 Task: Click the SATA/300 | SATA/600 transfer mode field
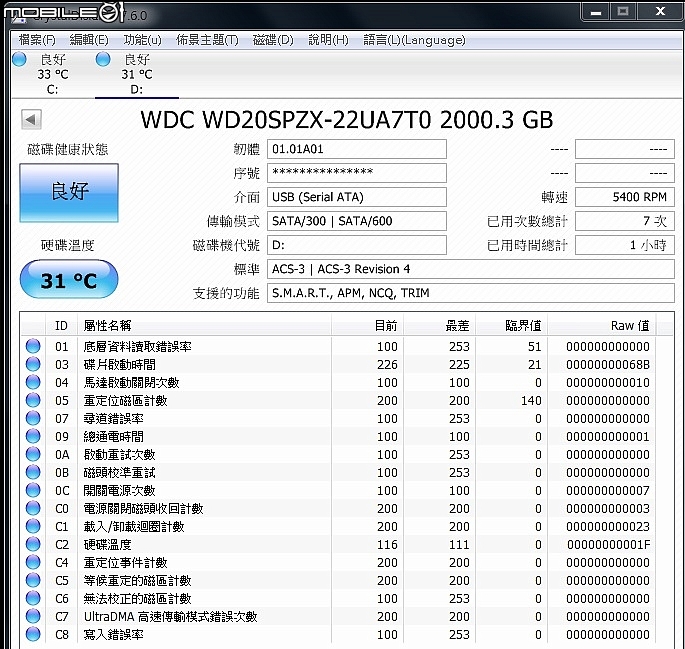[356, 221]
